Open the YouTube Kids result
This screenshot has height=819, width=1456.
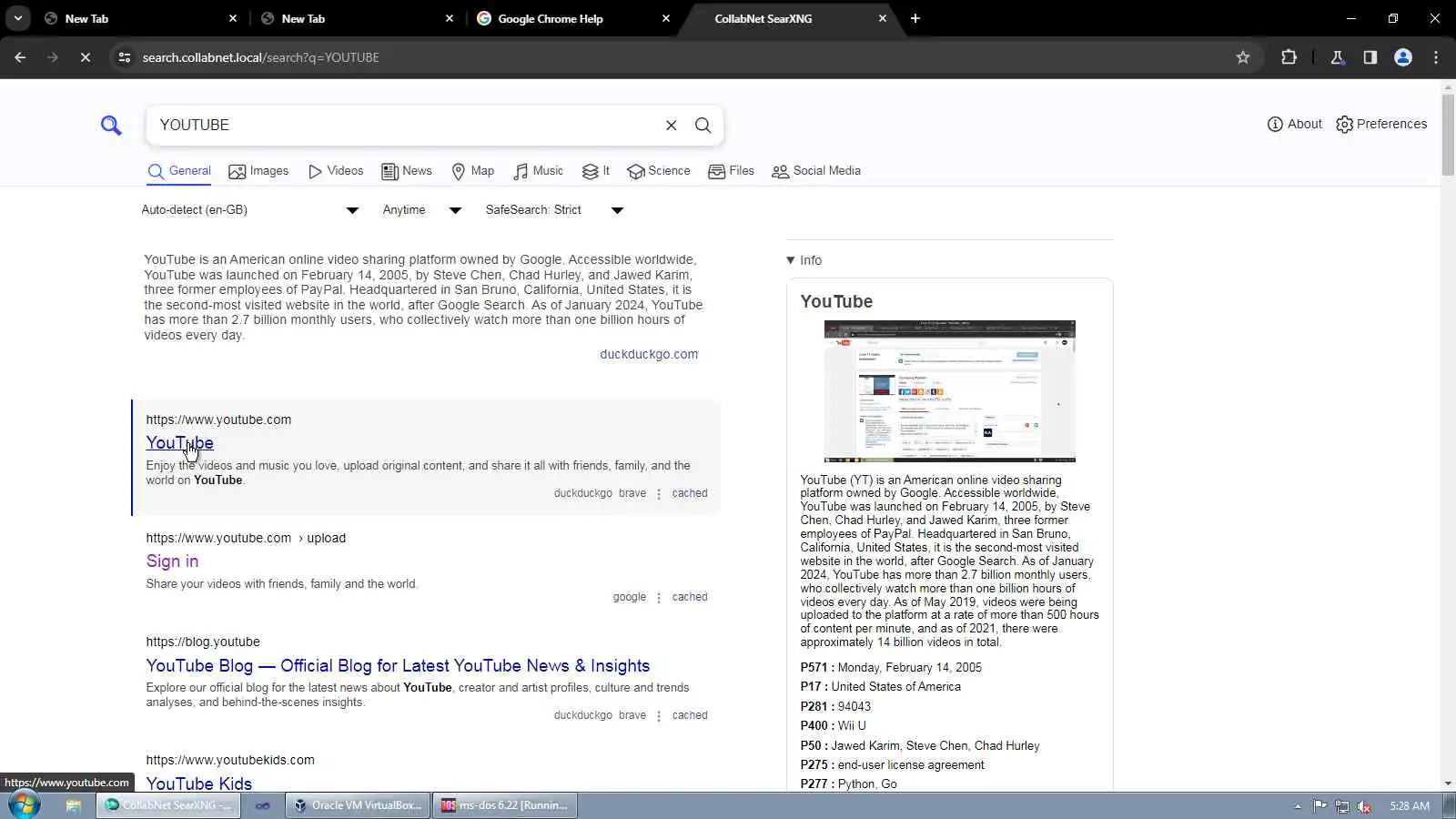click(199, 784)
